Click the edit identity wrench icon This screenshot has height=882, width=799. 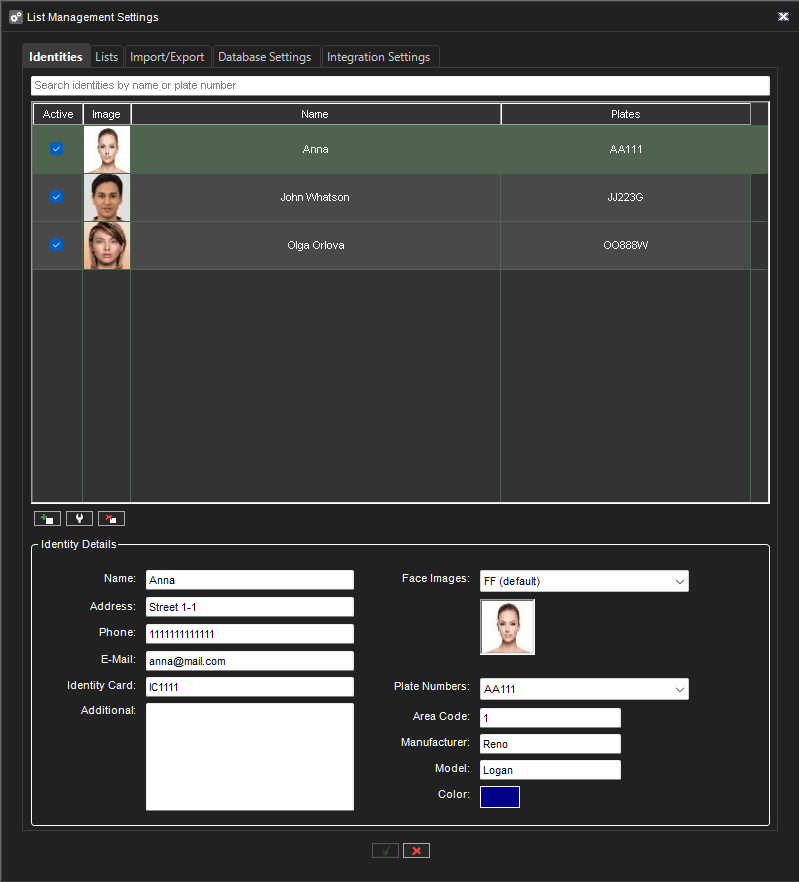(79, 518)
